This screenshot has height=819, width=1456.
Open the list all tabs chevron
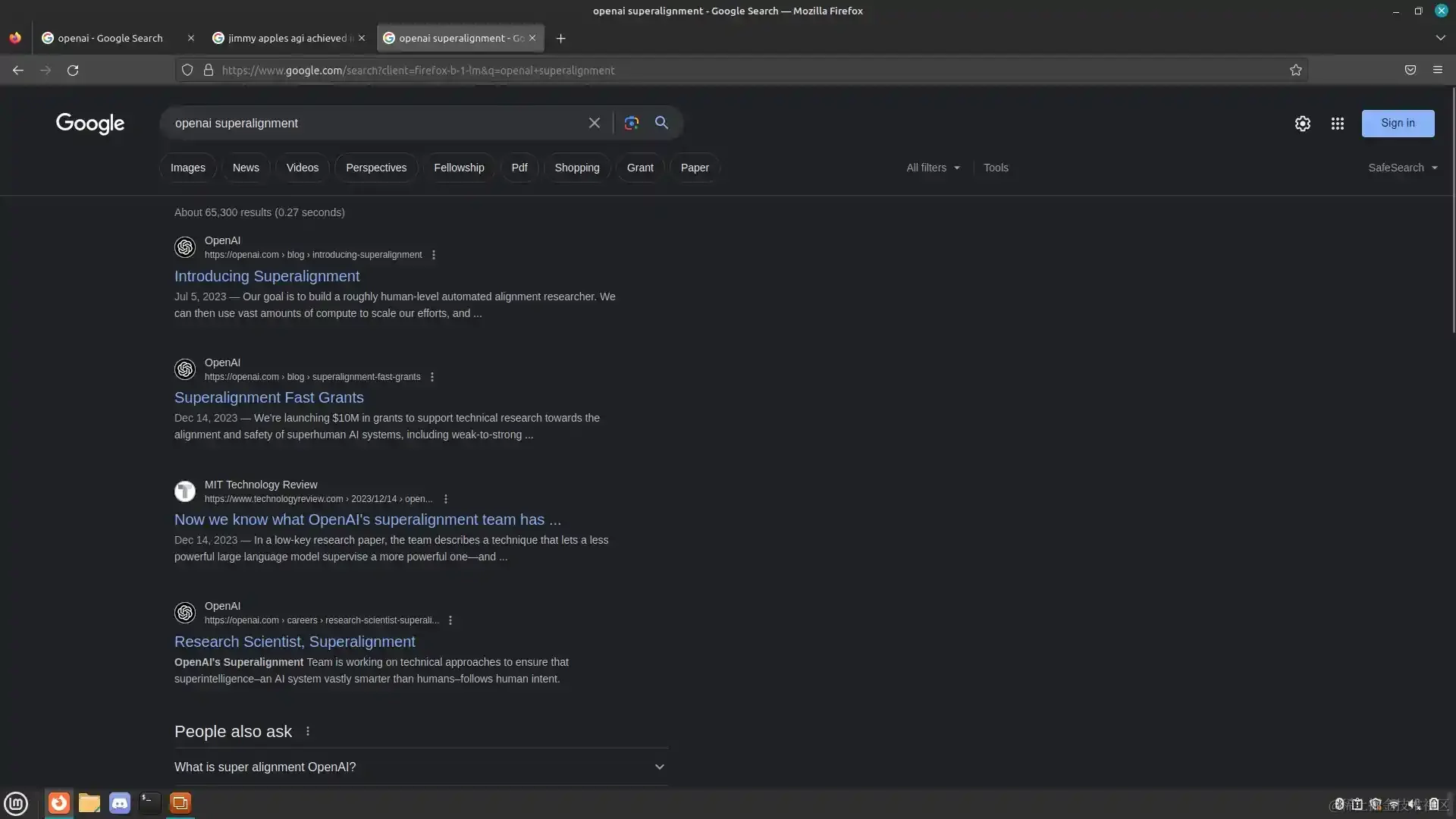tap(1439, 38)
